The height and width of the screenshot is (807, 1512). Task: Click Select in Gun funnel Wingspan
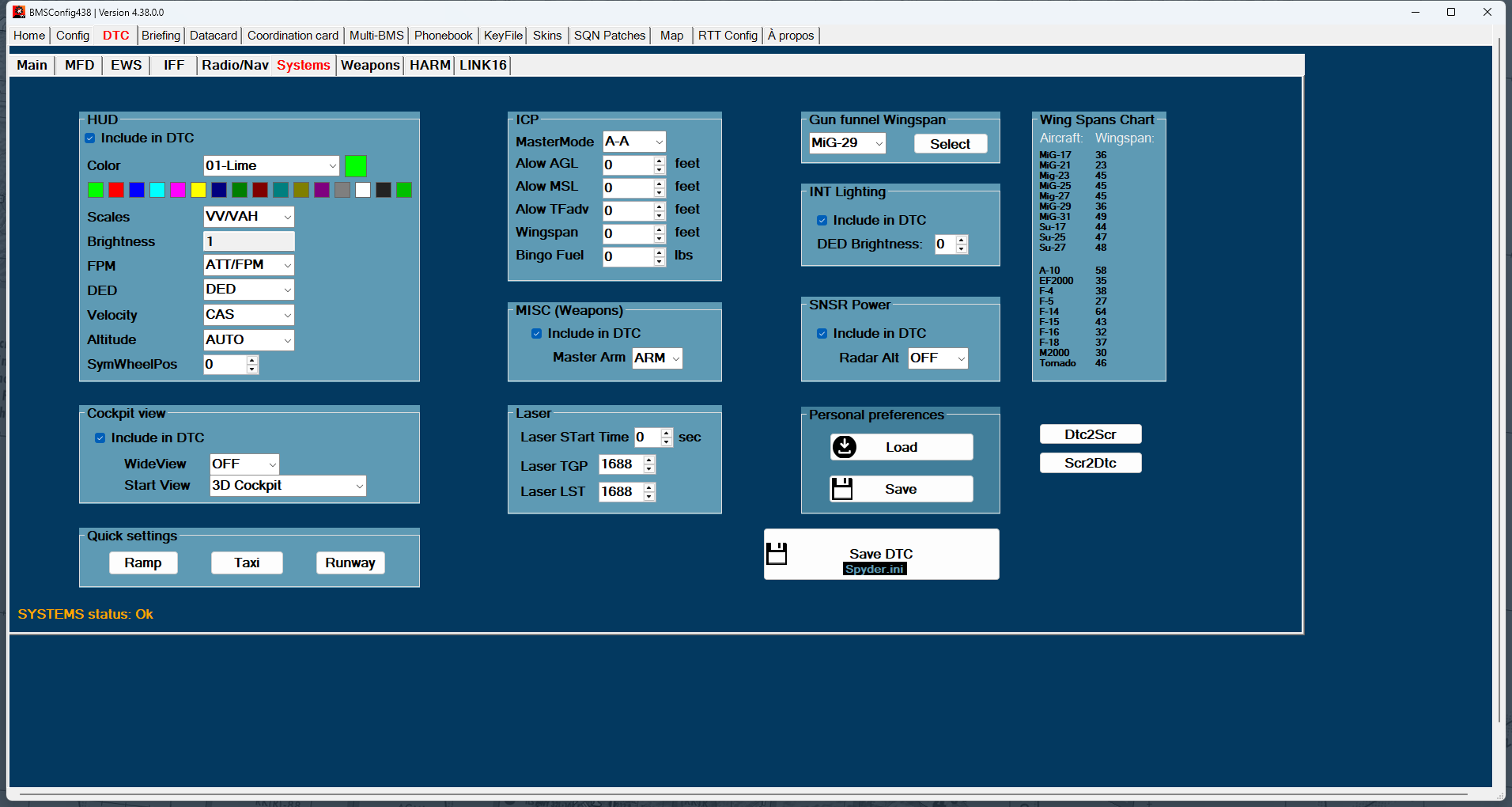[x=951, y=144]
